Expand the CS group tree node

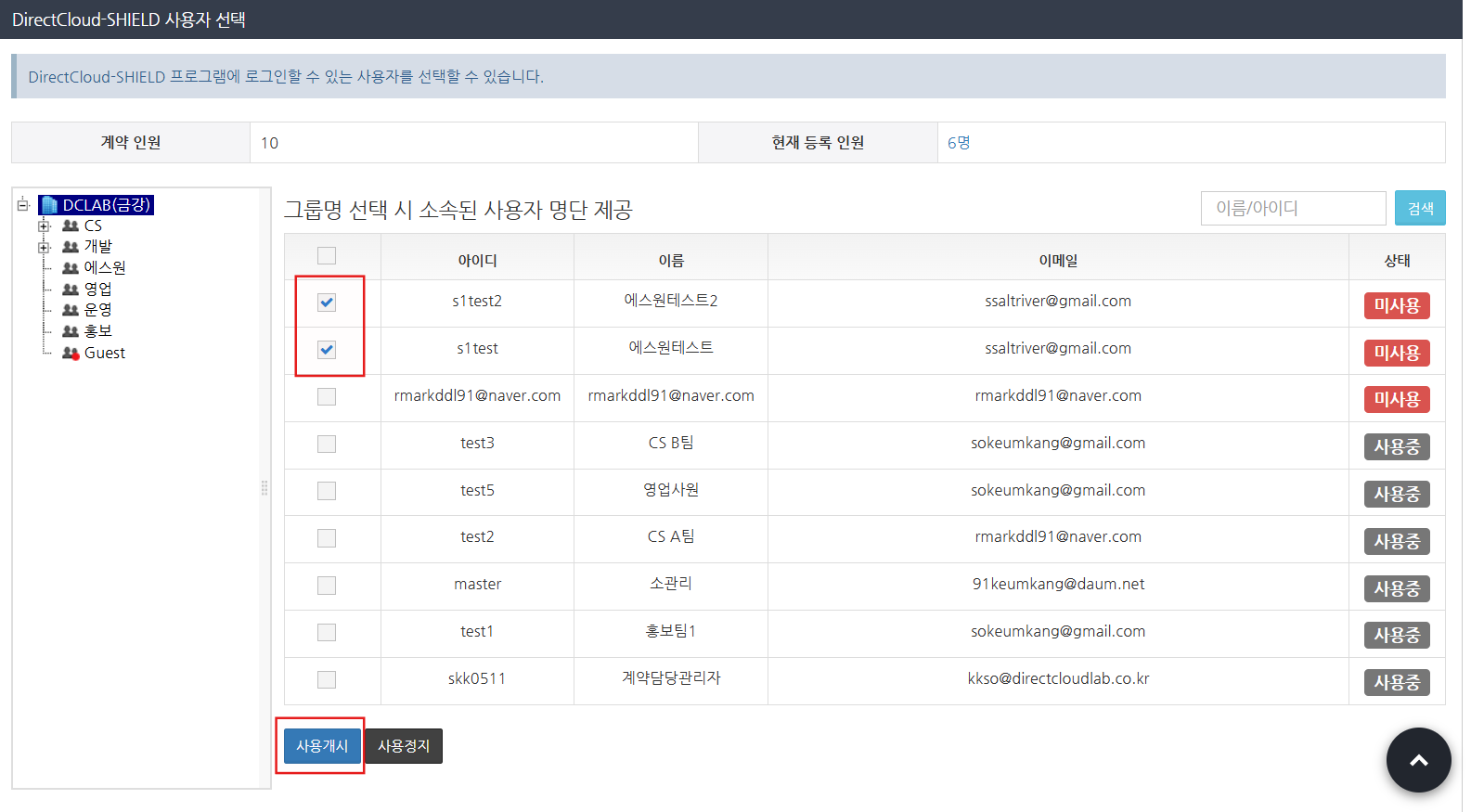[44, 226]
